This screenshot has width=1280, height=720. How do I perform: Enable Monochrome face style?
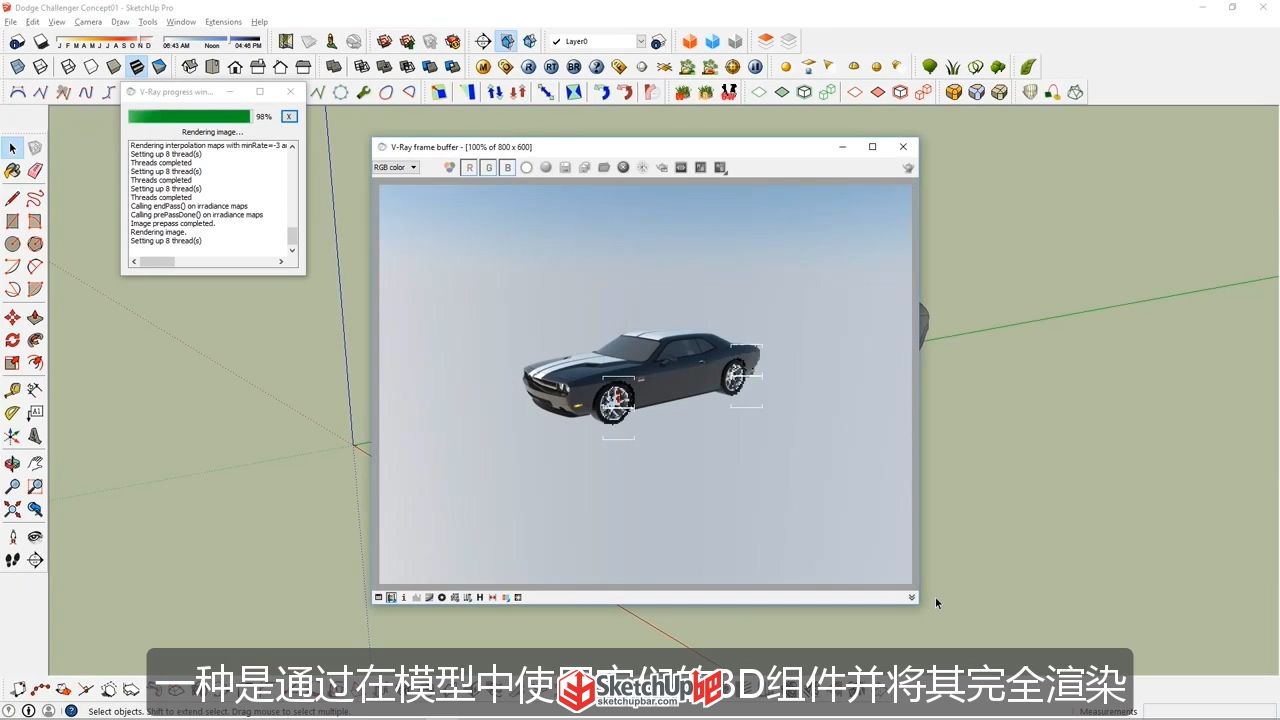pyautogui.click(x=159, y=67)
